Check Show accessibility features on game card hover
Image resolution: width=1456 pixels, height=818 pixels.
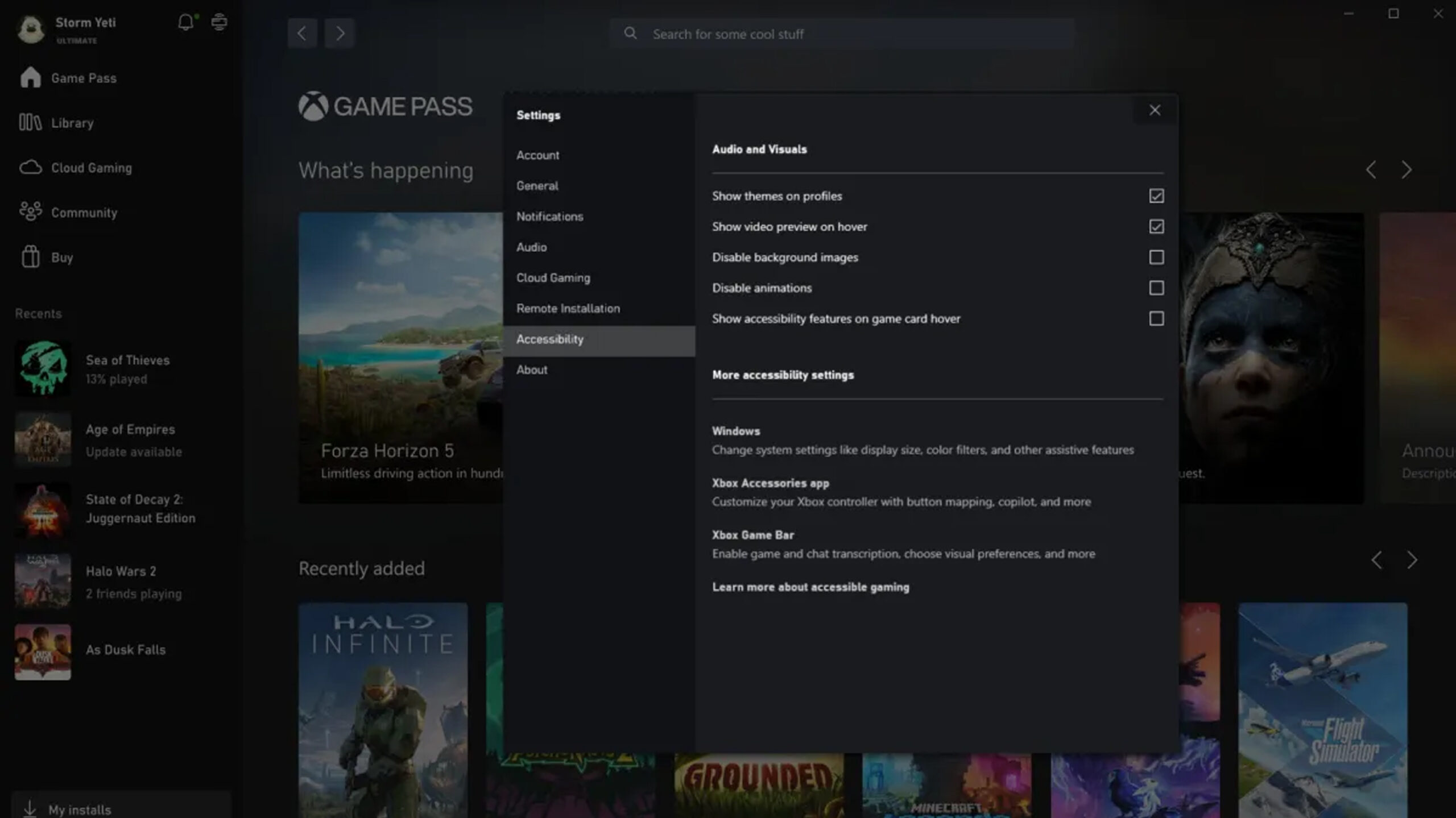pyautogui.click(x=1156, y=318)
